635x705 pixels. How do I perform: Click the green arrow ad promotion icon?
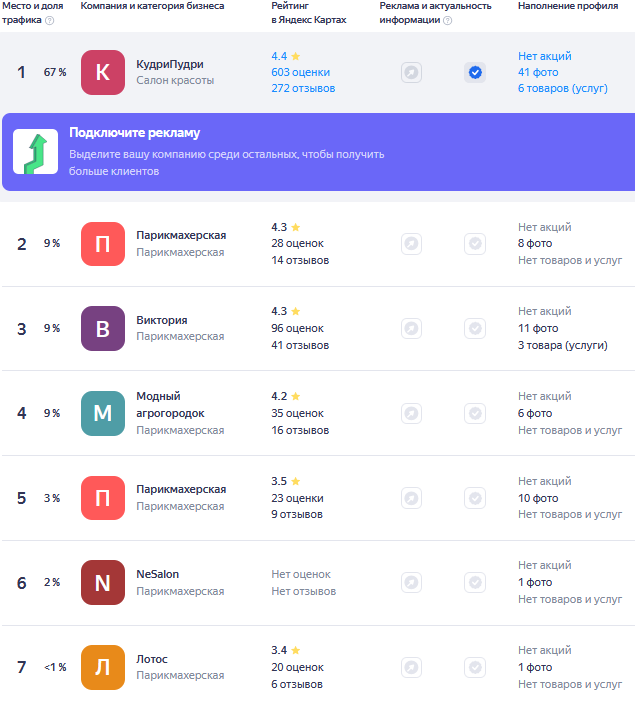36,152
